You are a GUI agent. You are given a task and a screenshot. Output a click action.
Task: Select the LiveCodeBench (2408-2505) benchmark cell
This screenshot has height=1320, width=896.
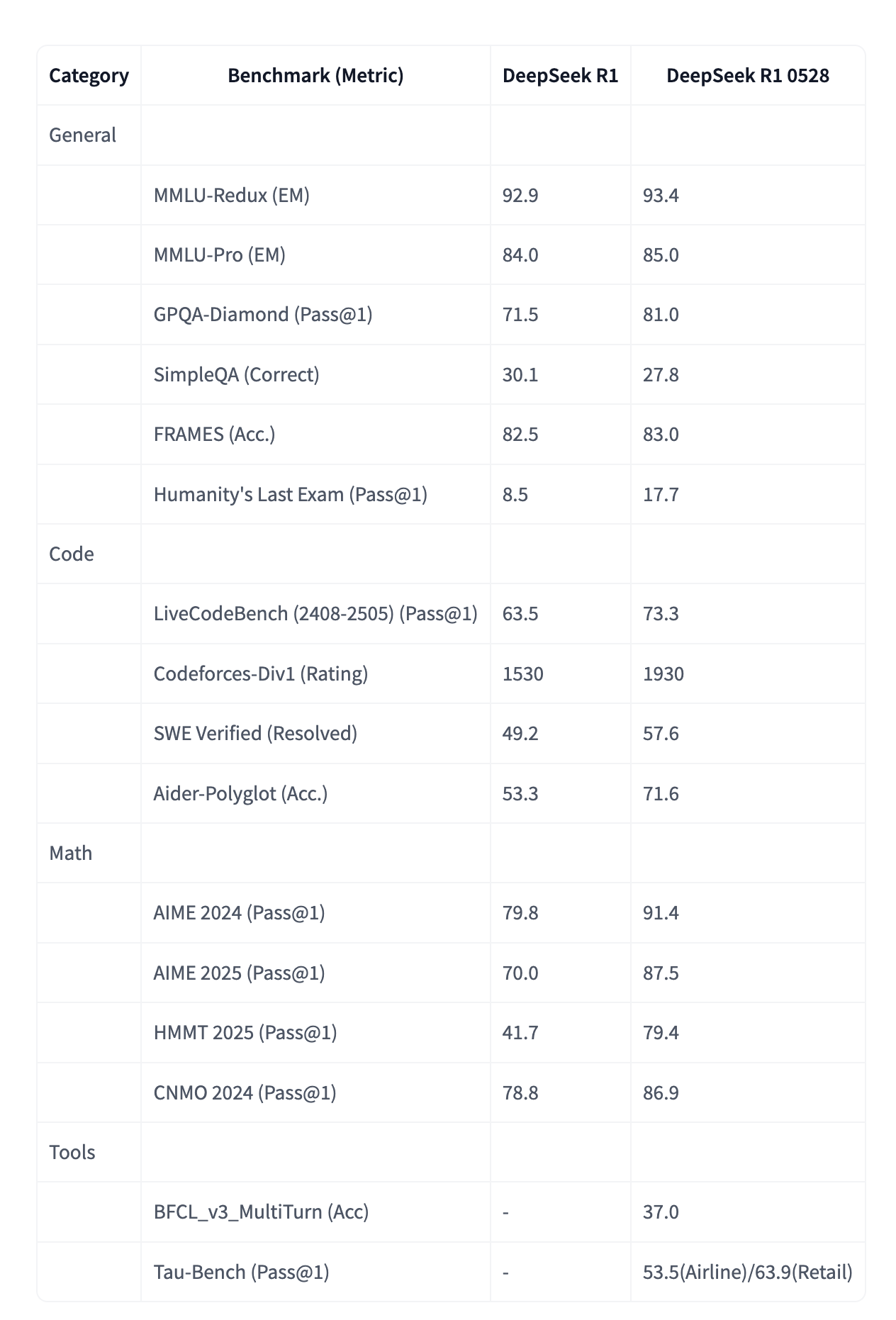pos(315,614)
